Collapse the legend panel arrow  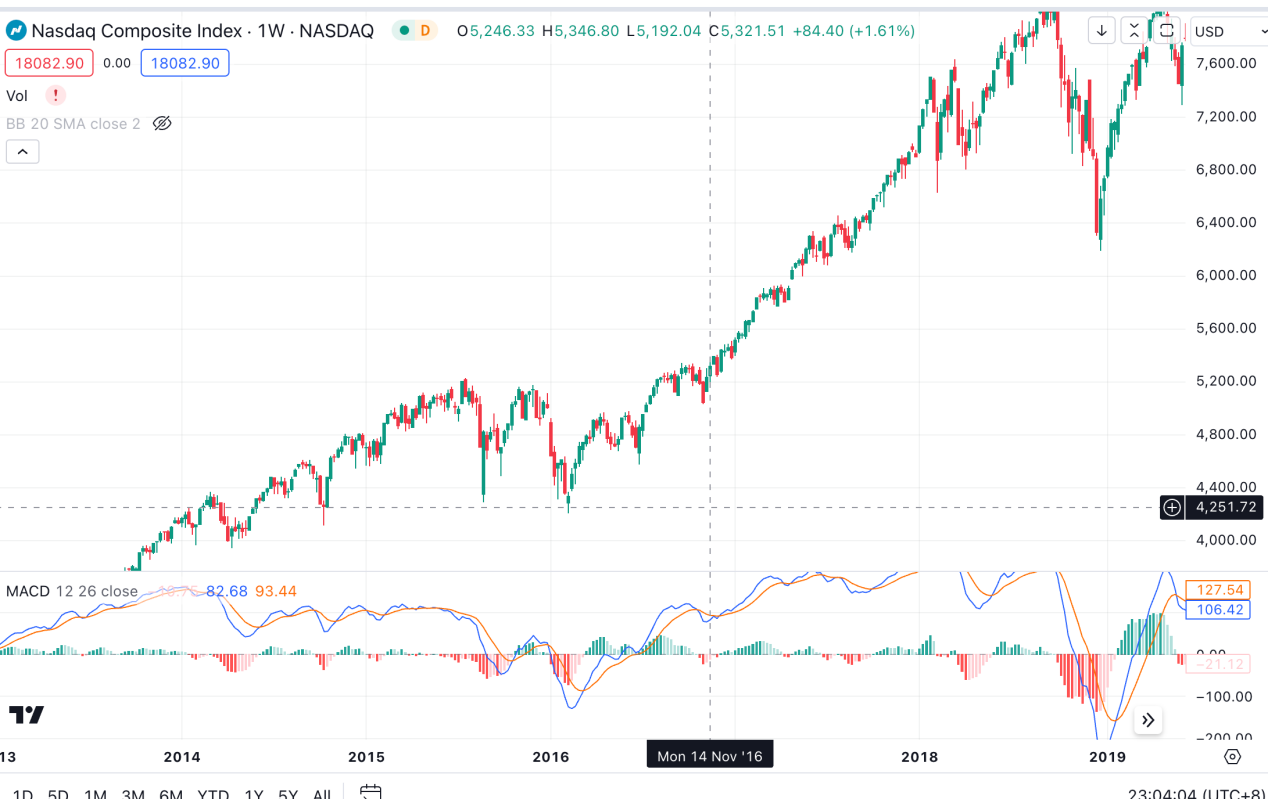(x=22, y=151)
